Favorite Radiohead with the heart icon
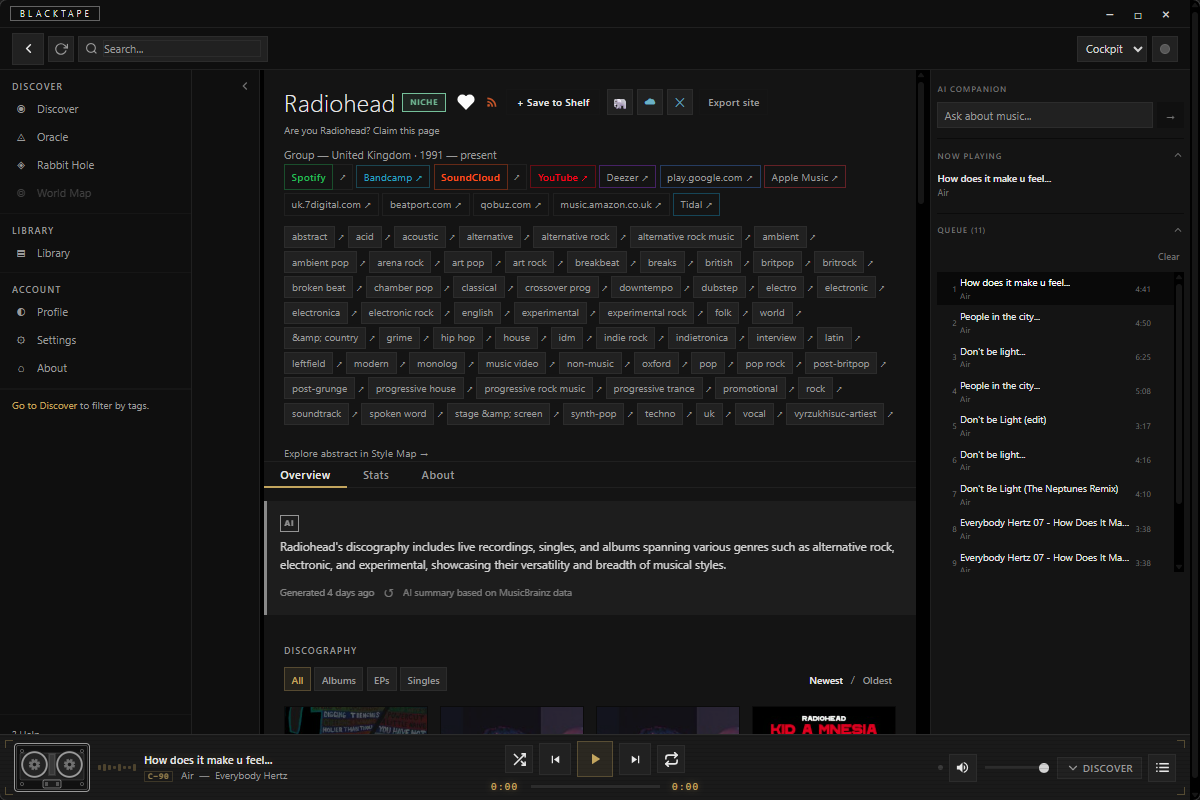 (x=466, y=102)
